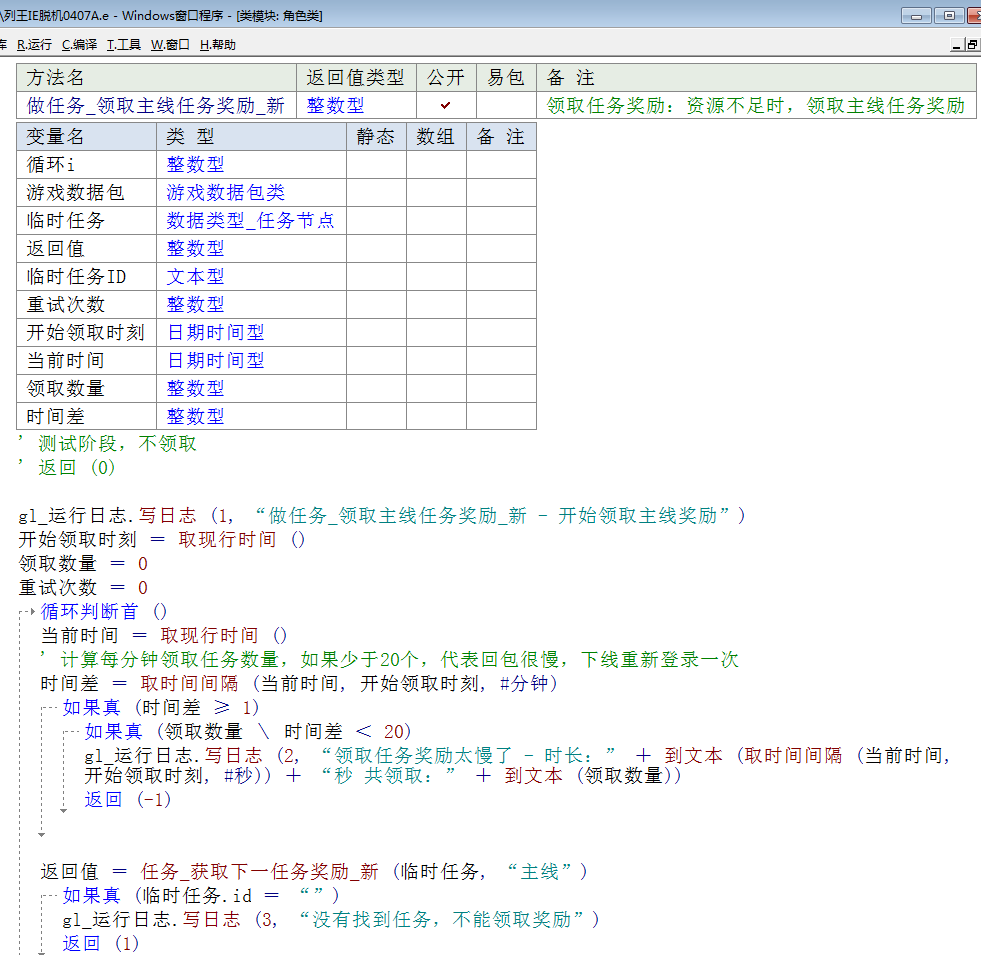The width and height of the screenshot is (981, 955).
Task: Toggle the 公开 checkmark for the method
Action: tap(446, 105)
